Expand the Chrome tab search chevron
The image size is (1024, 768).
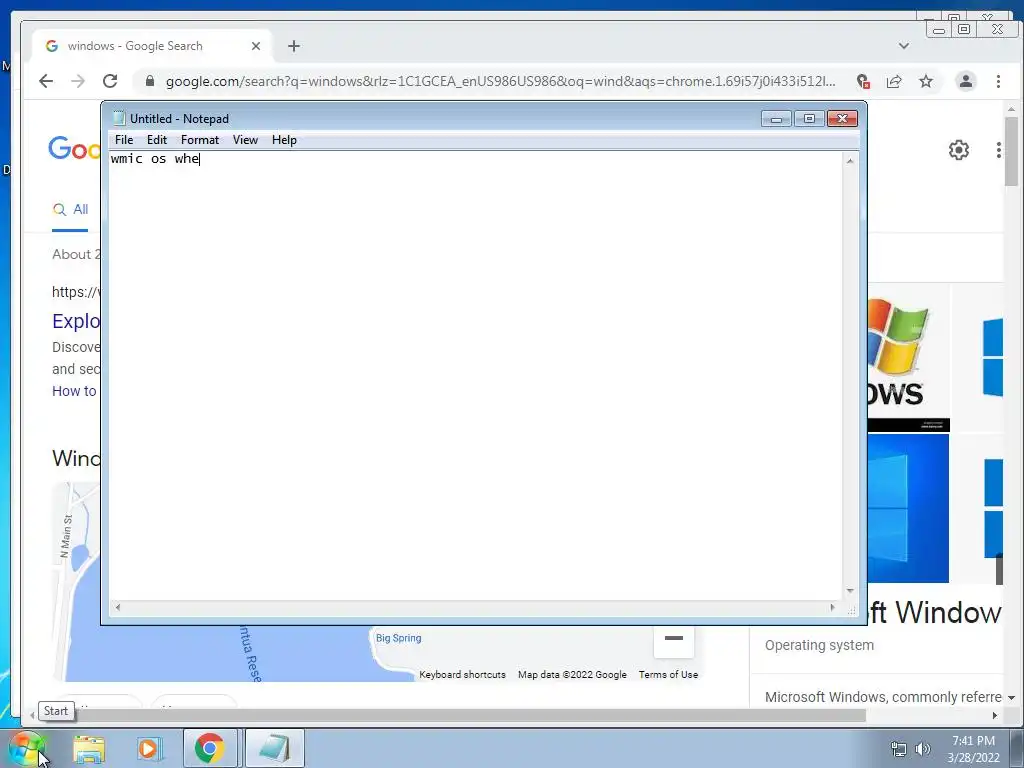(x=904, y=46)
